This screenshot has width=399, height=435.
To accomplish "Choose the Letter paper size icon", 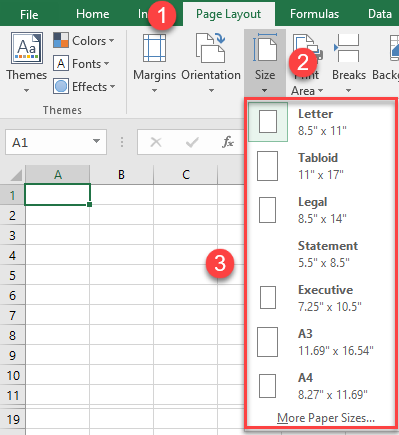I will (268, 122).
